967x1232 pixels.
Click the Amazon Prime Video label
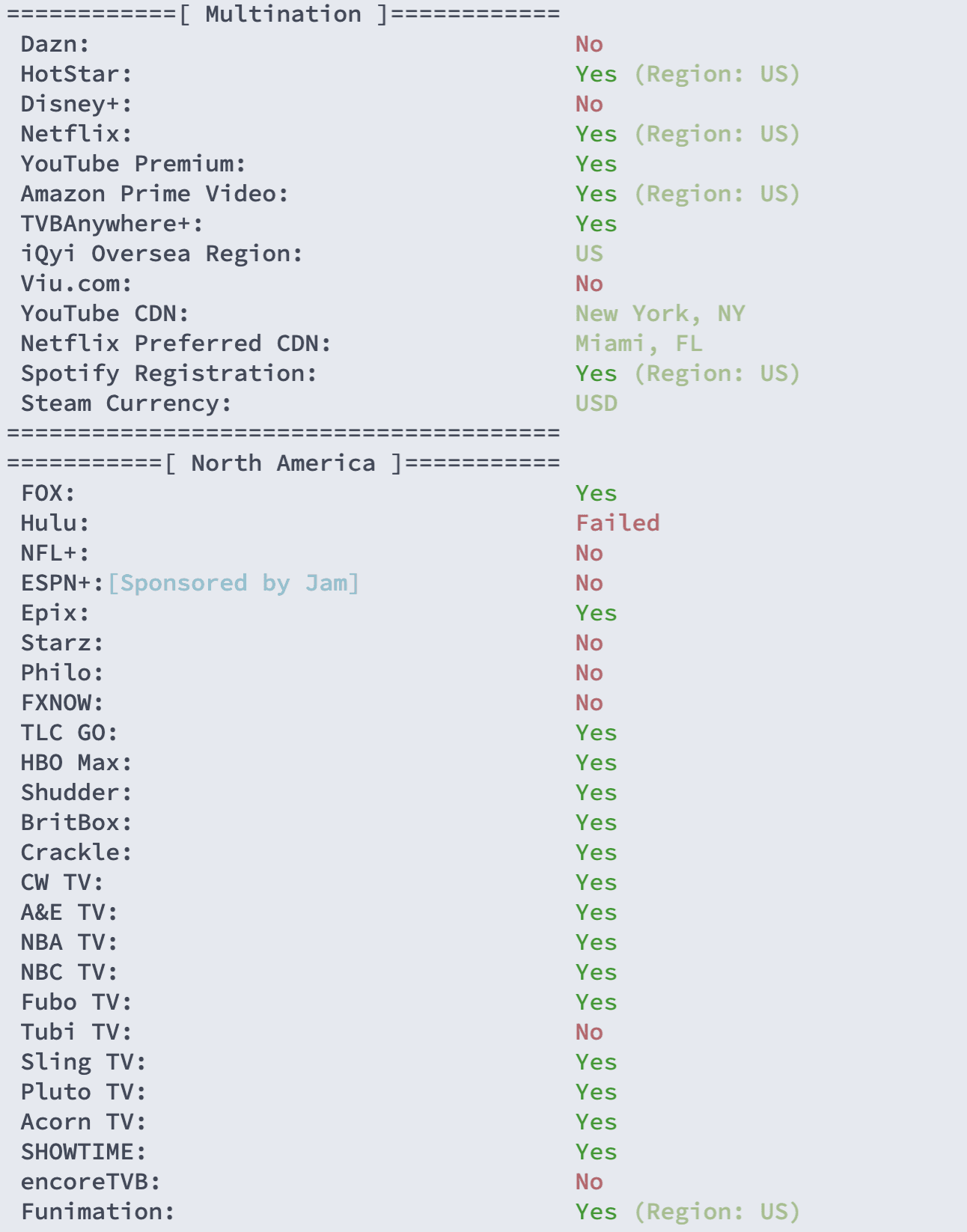155,194
